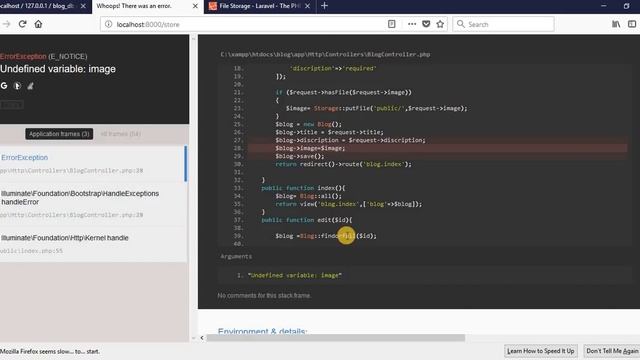This screenshot has height=360, width=640.
Task: Click the argument "Undefined variable: image"
Action: (294, 276)
